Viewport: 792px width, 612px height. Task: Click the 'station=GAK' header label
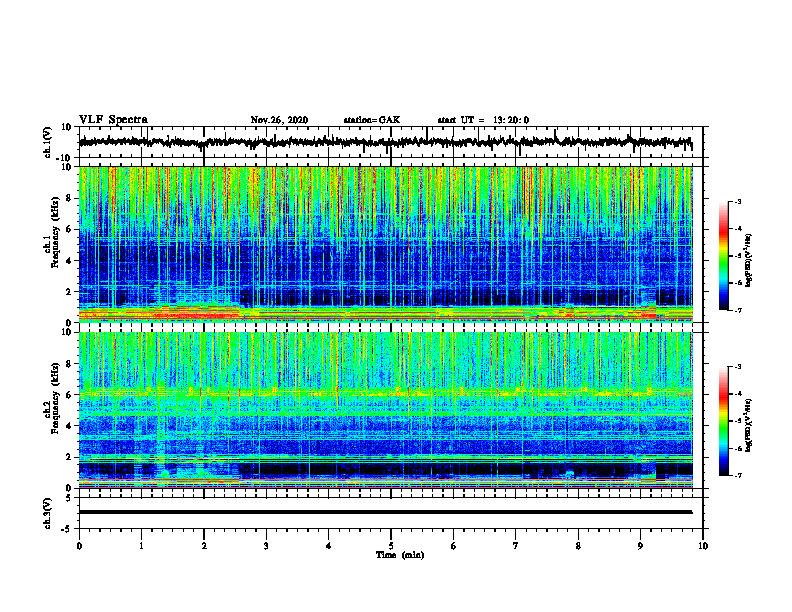coord(372,120)
